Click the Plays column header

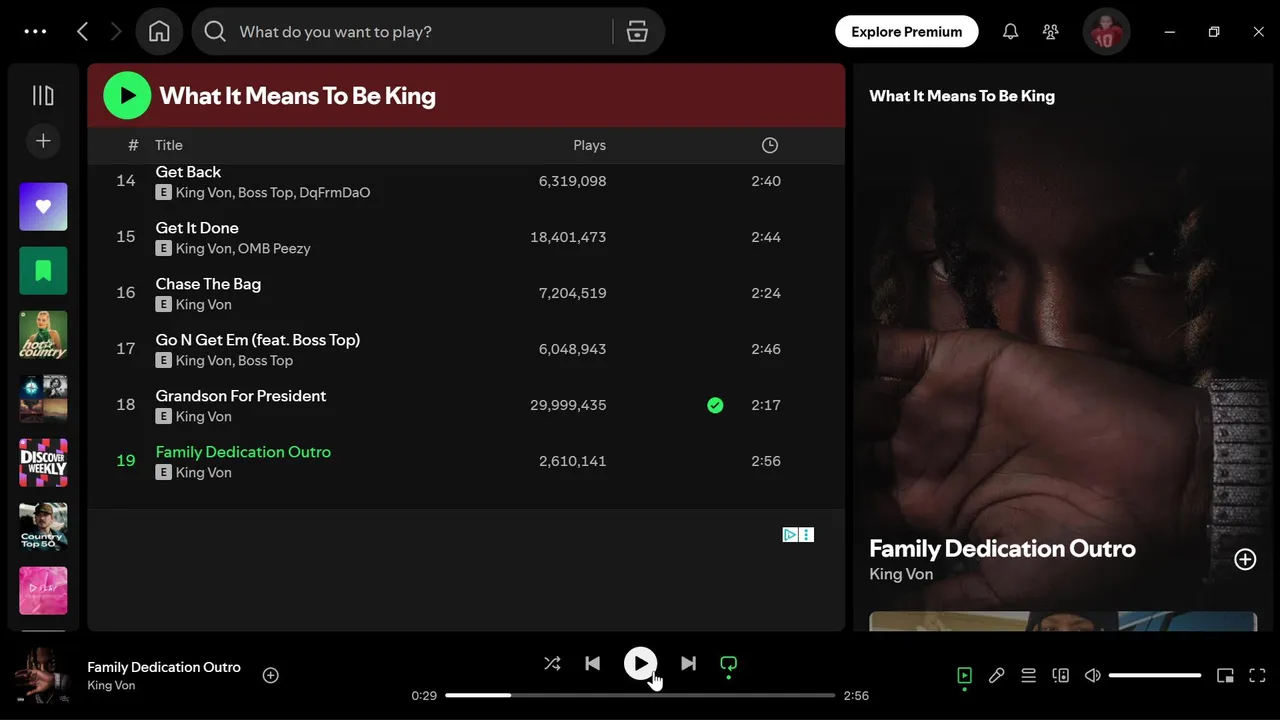[x=589, y=145]
